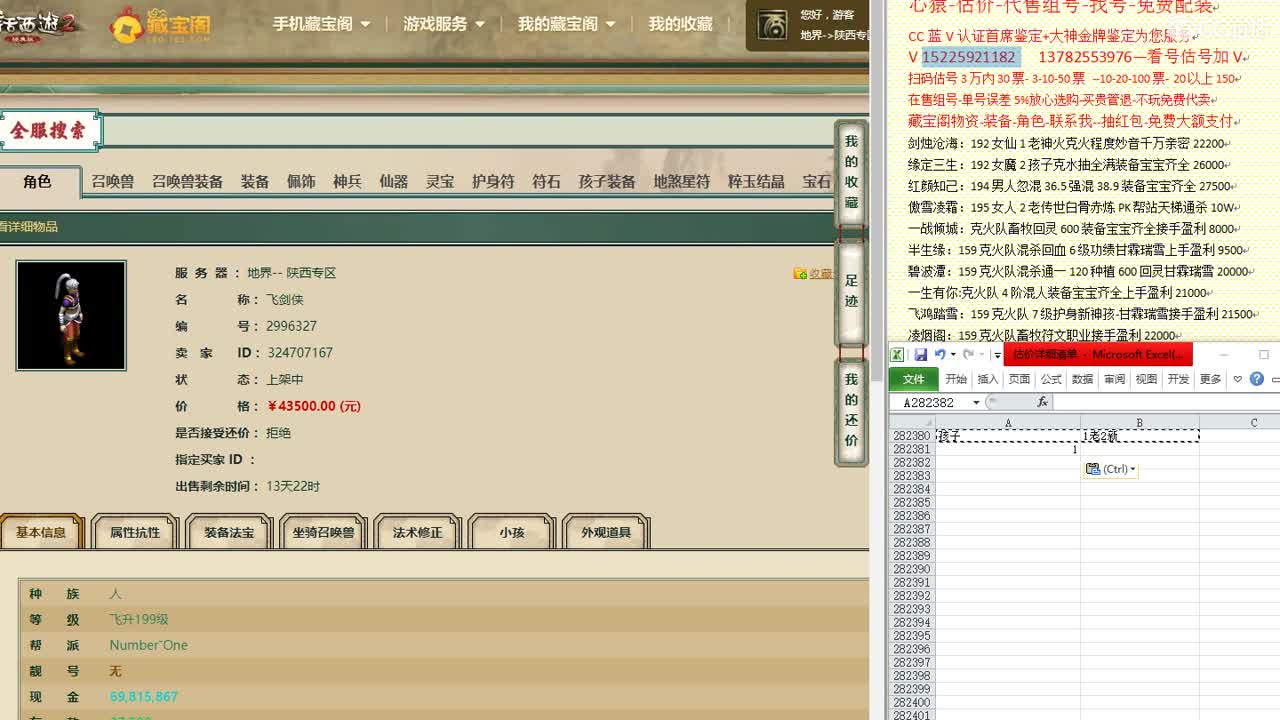Select row header 282390
This screenshot has width=1280, height=720.
point(912,569)
